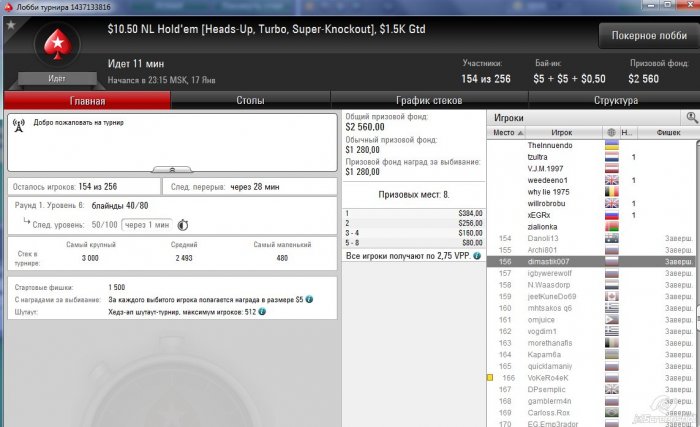
Task: Select player TheInnuendo
Action: [550, 145]
